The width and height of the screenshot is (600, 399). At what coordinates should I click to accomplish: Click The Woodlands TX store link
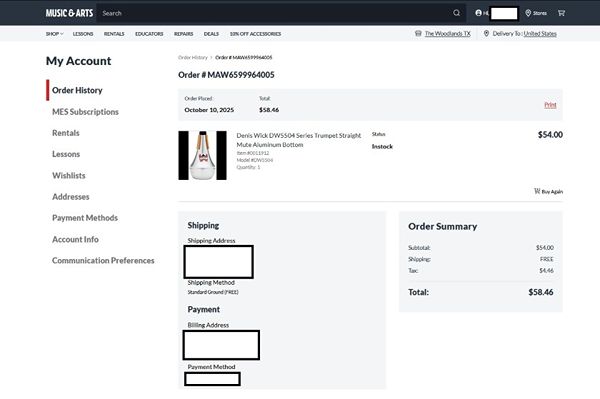(x=448, y=34)
